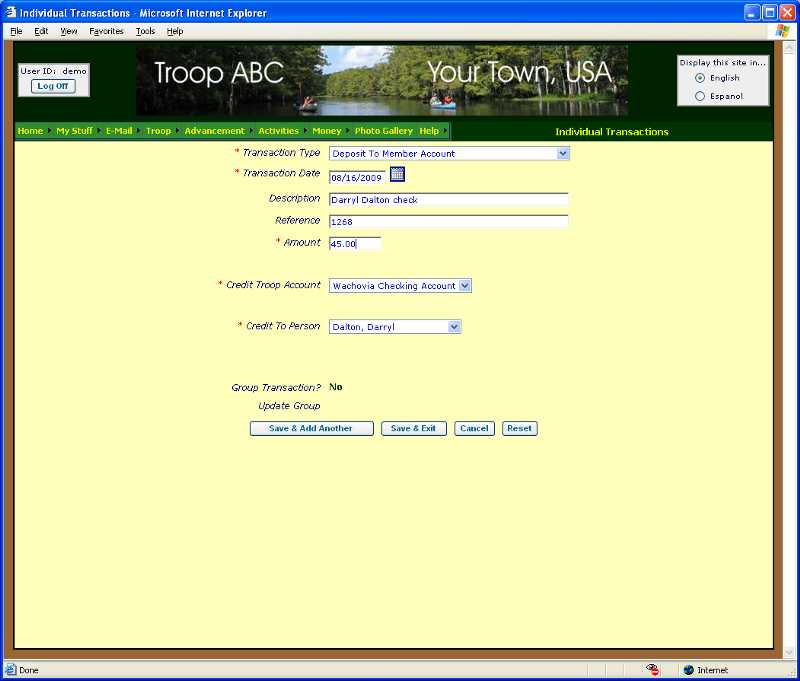Screen dimensions: 800x681
Task: Click the Done page icon in status bar
Action: click(x=10, y=670)
